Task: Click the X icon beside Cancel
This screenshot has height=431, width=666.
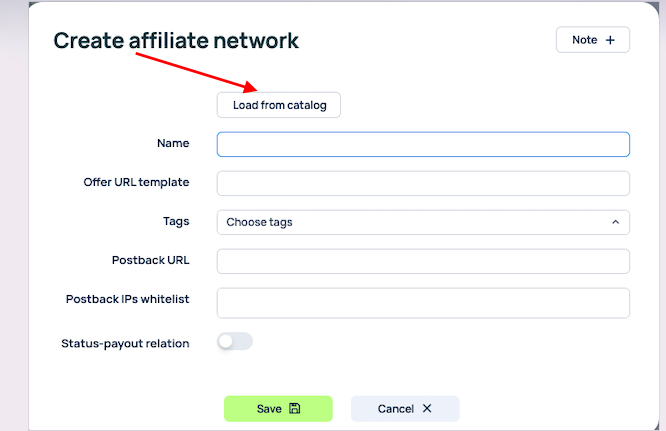Action: click(427, 409)
